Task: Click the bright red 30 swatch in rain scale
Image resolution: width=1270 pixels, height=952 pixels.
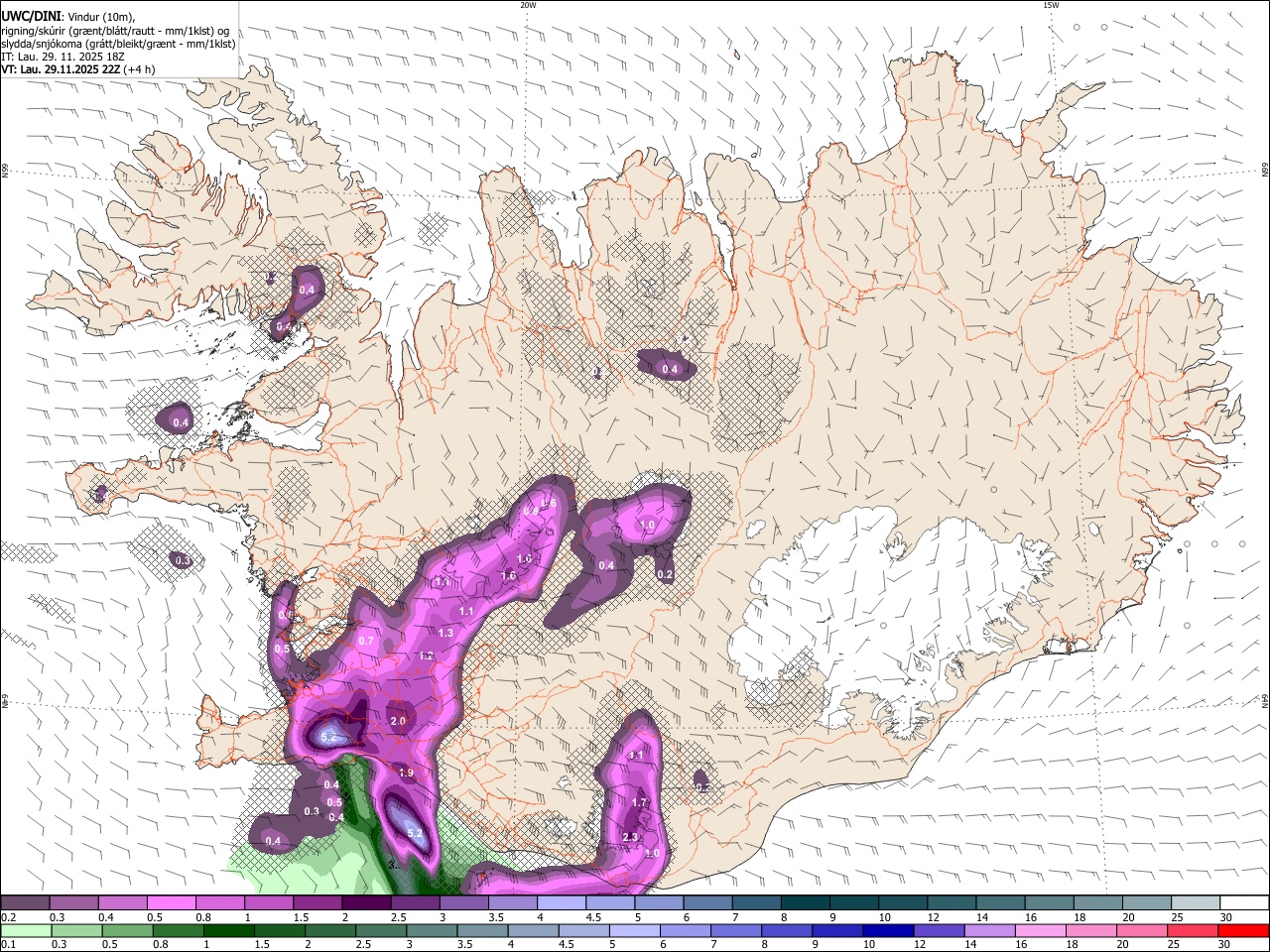Action: point(1243,931)
